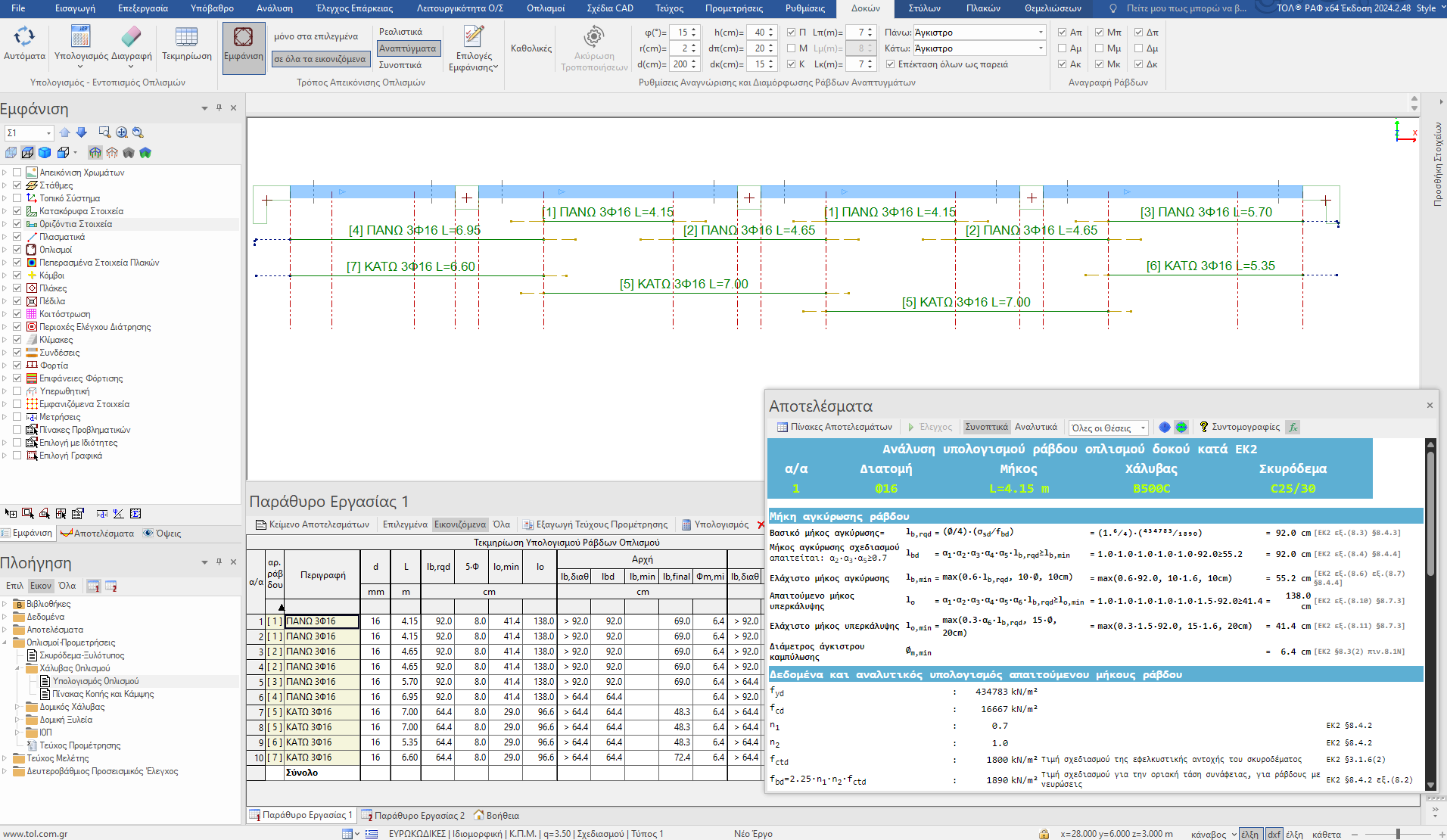Open the Στύλων ribbon tab
Screen dimensions: 1447x840
pos(924,8)
